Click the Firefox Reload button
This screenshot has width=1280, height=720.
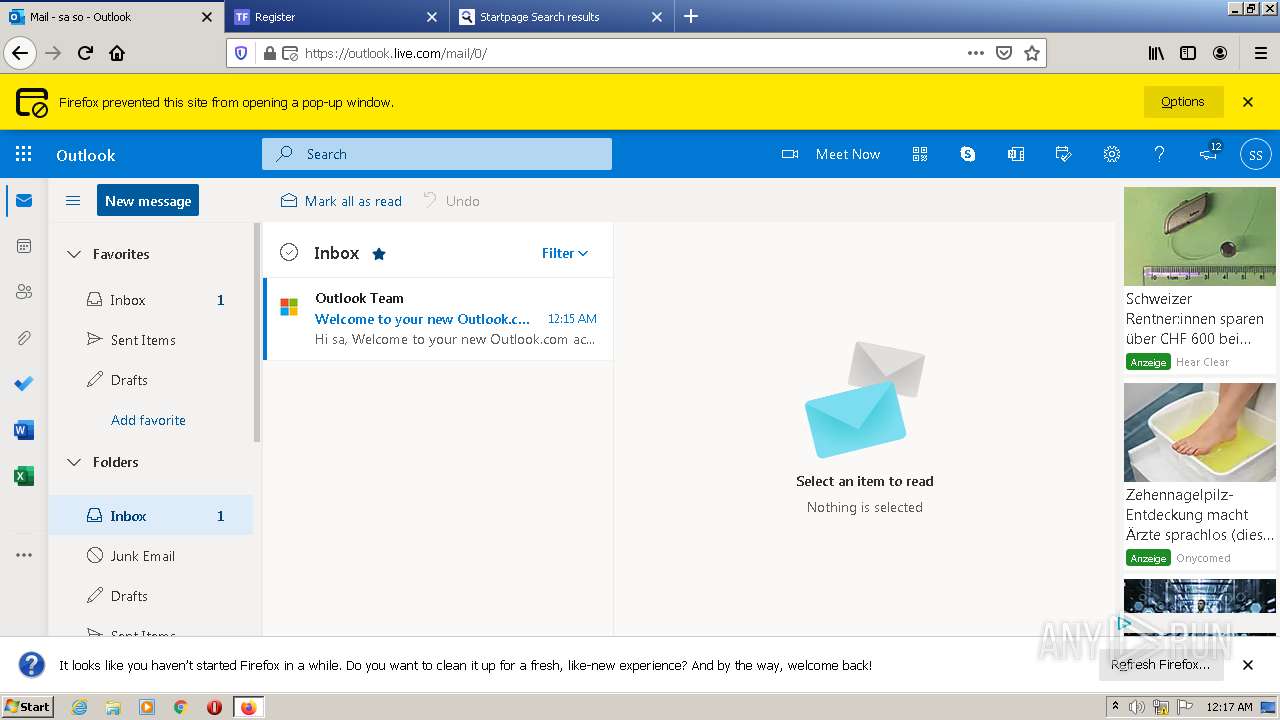coord(85,53)
